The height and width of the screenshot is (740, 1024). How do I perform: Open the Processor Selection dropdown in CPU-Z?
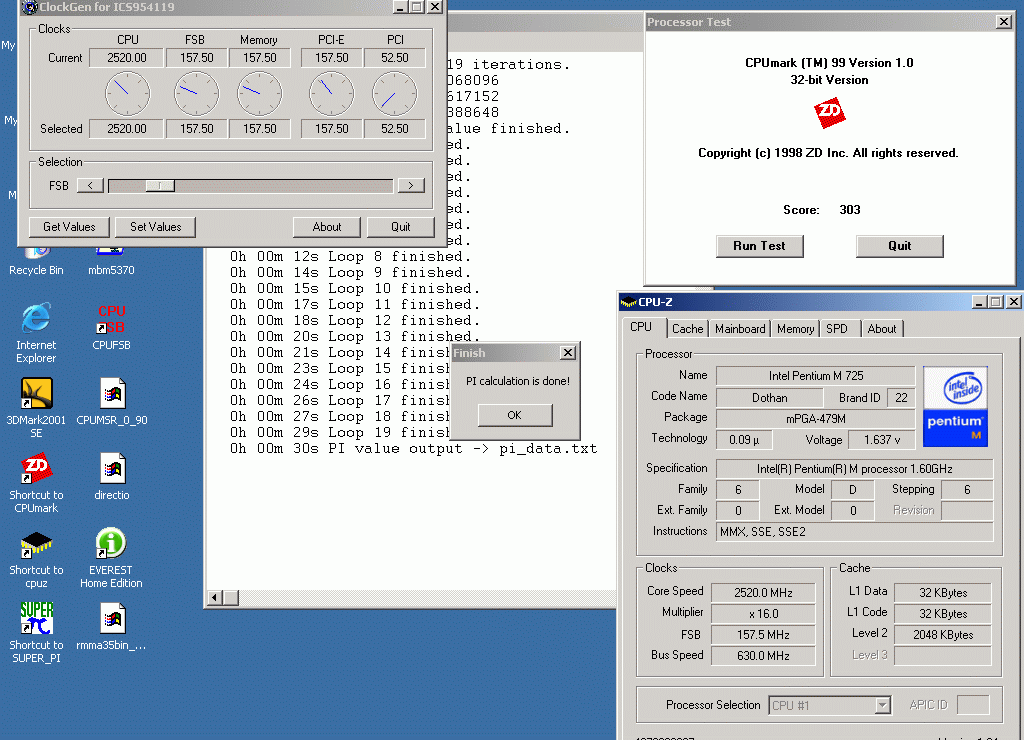pos(882,705)
